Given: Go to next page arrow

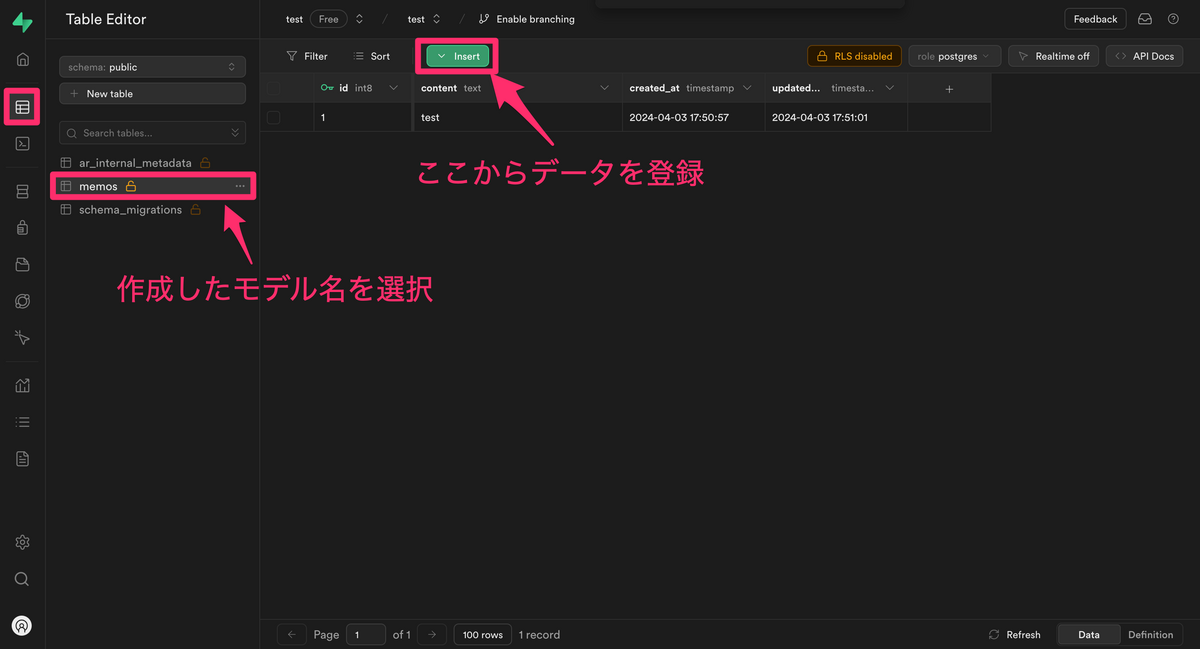Looking at the screenshot, I should point(432,634).
